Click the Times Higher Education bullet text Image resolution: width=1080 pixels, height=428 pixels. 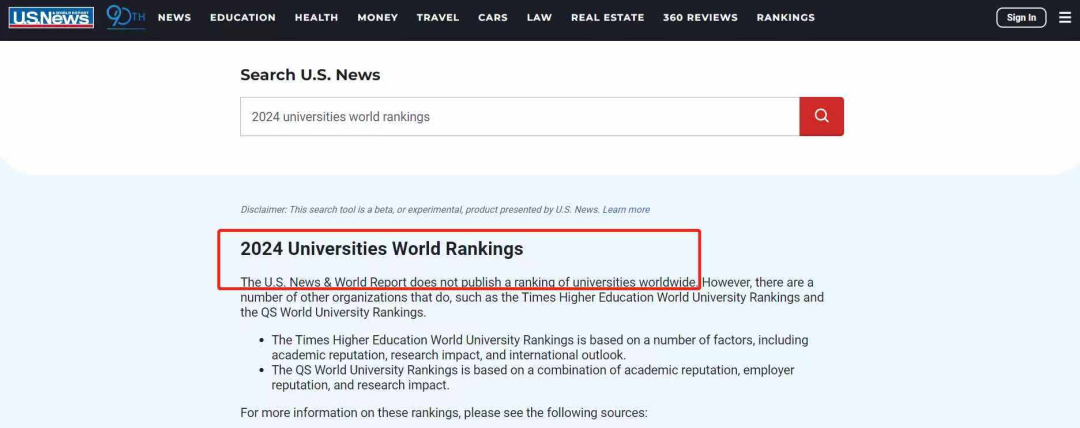tap(539, 347)
